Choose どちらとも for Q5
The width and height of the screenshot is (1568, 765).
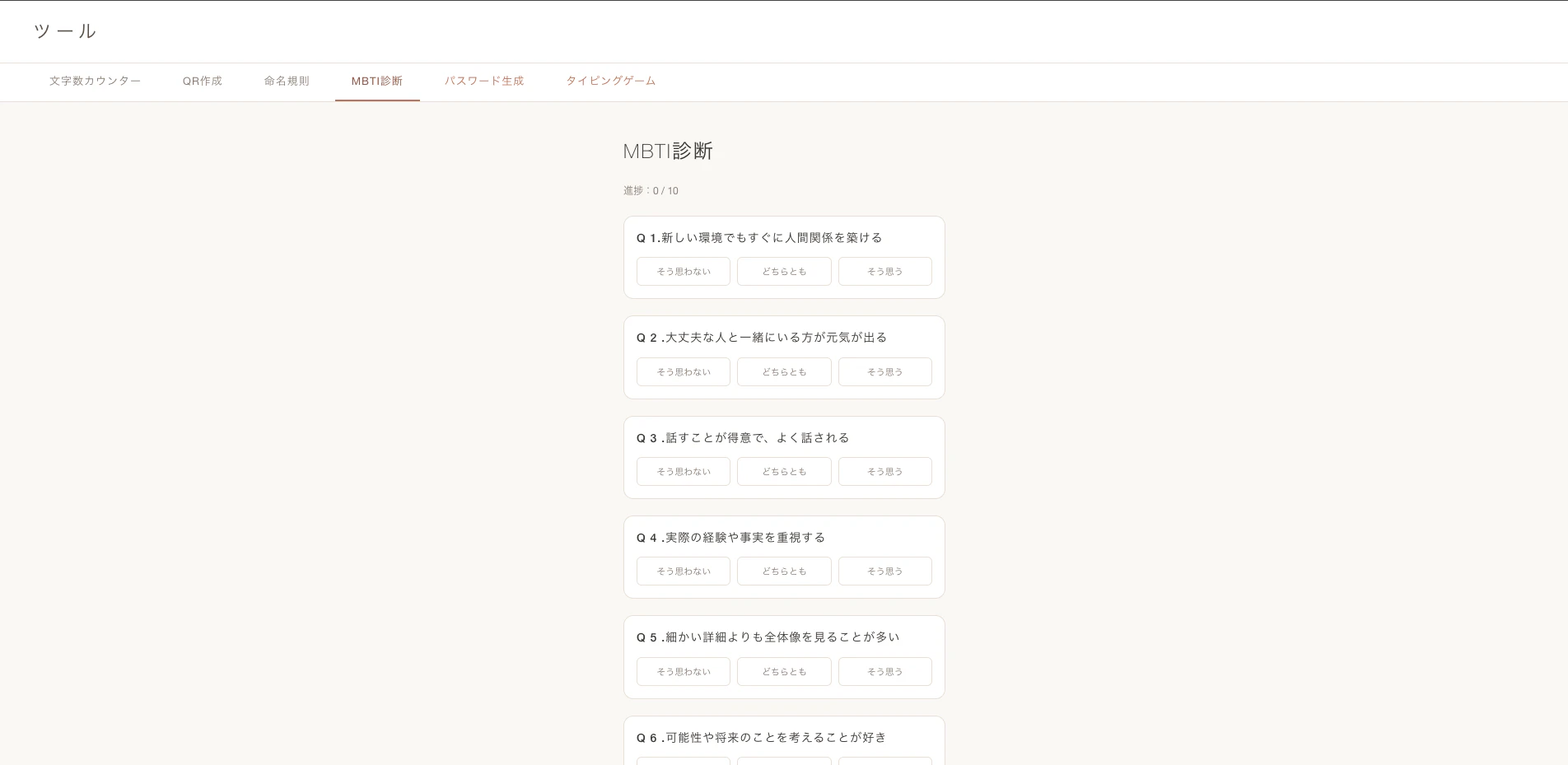(784, 672)
